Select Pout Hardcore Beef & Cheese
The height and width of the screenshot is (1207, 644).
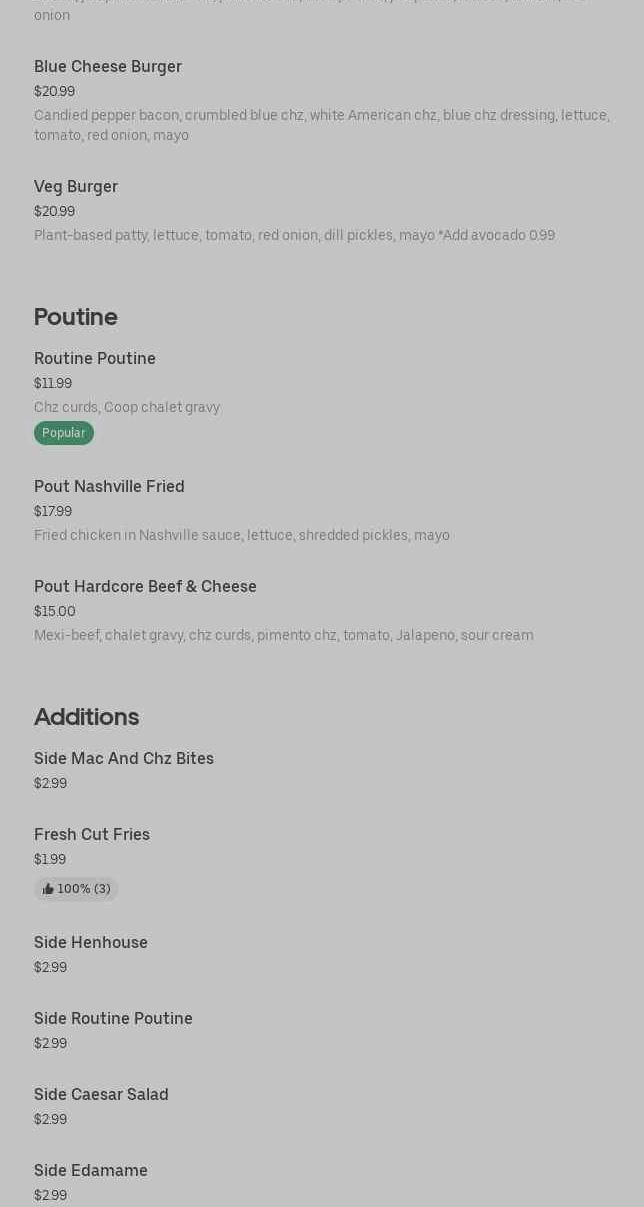click(145, 587)
